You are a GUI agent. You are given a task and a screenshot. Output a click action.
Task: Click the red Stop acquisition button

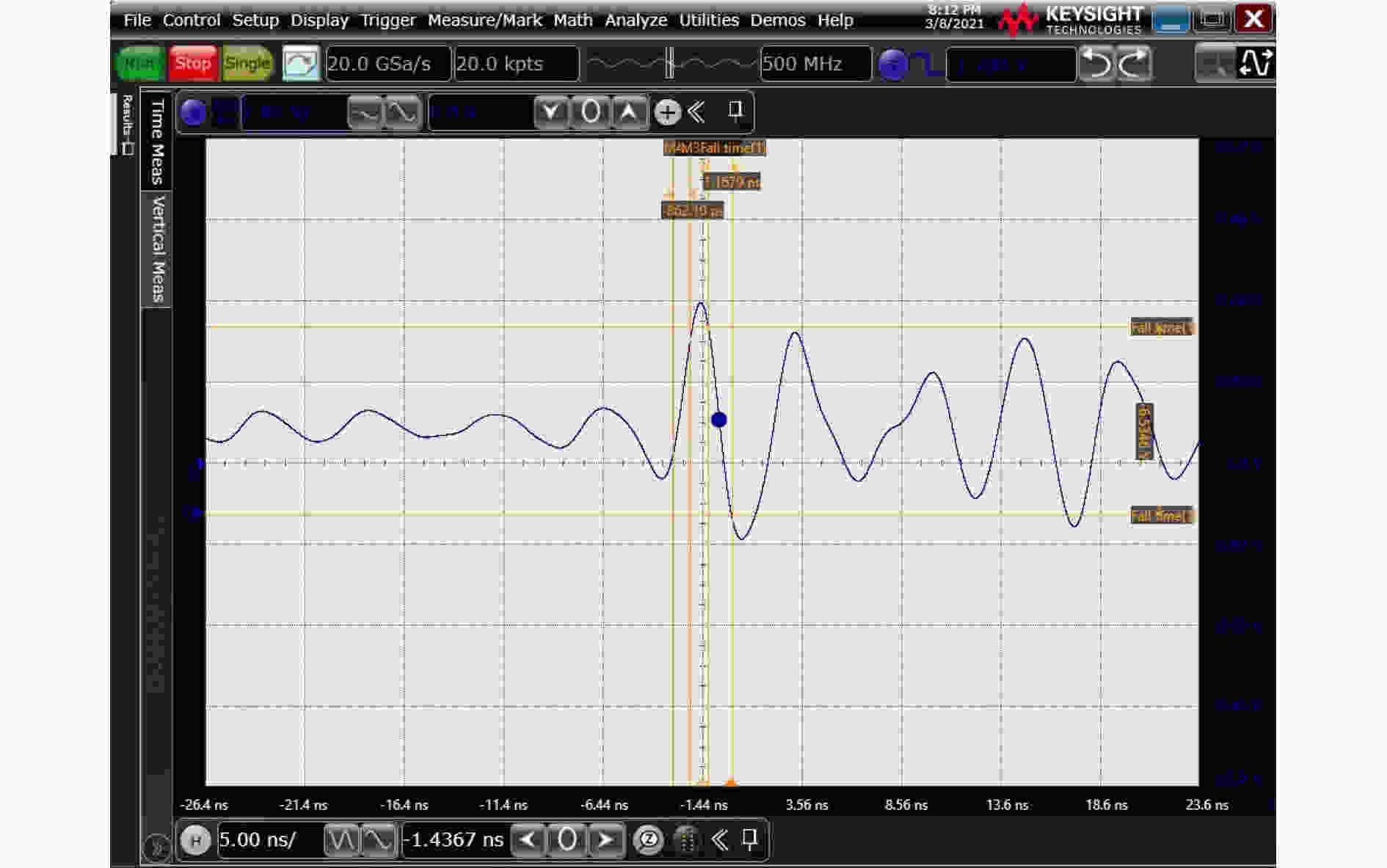coord(193,63)
